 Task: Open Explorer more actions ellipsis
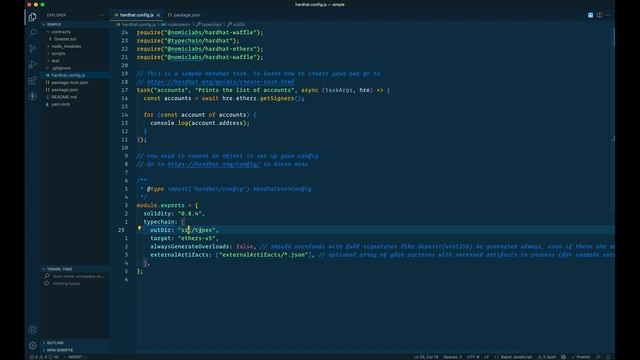pyautogui.click(x=102, y=15)
